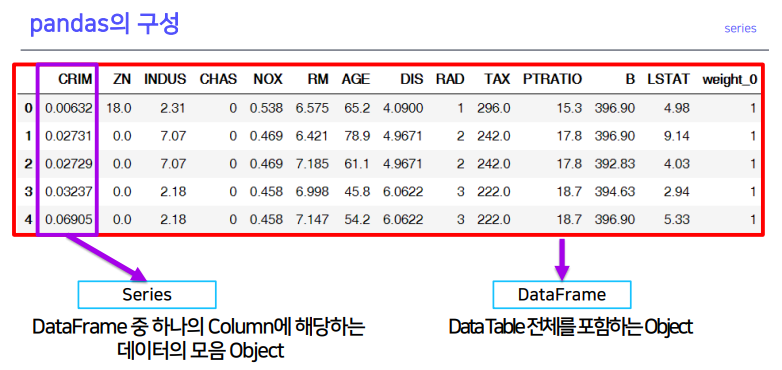The width and height of the screenshot is (782, 370).
Task: Click row index 2 in the index column
Action: tap(28, 164)
